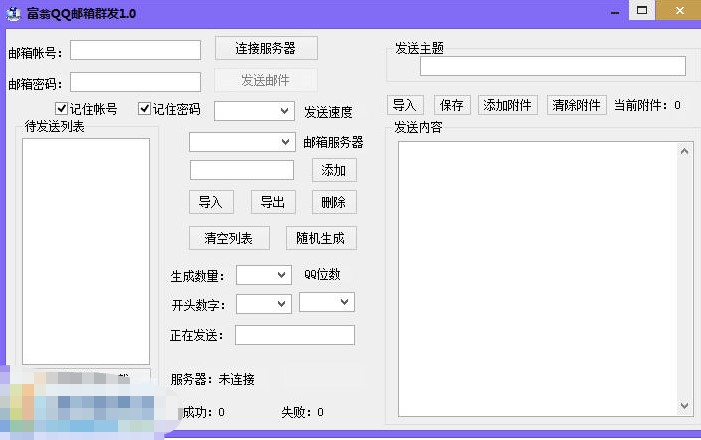Image resolution: width=701 pixels, height=440 pixels.
Task: Click the 随机生成 button
Action: (x=321, y=238)
